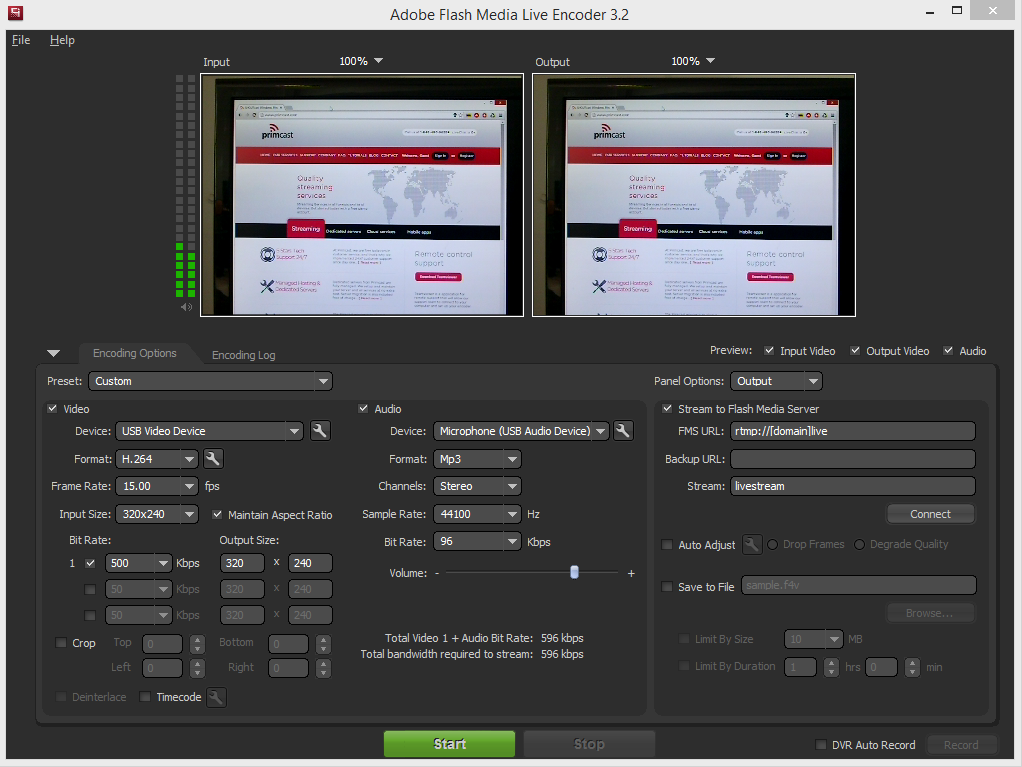Viewport: 1022px width, 767px height.
Task: Click the FMS URL field
Action: pyautogui.click(x=853, y=431)
